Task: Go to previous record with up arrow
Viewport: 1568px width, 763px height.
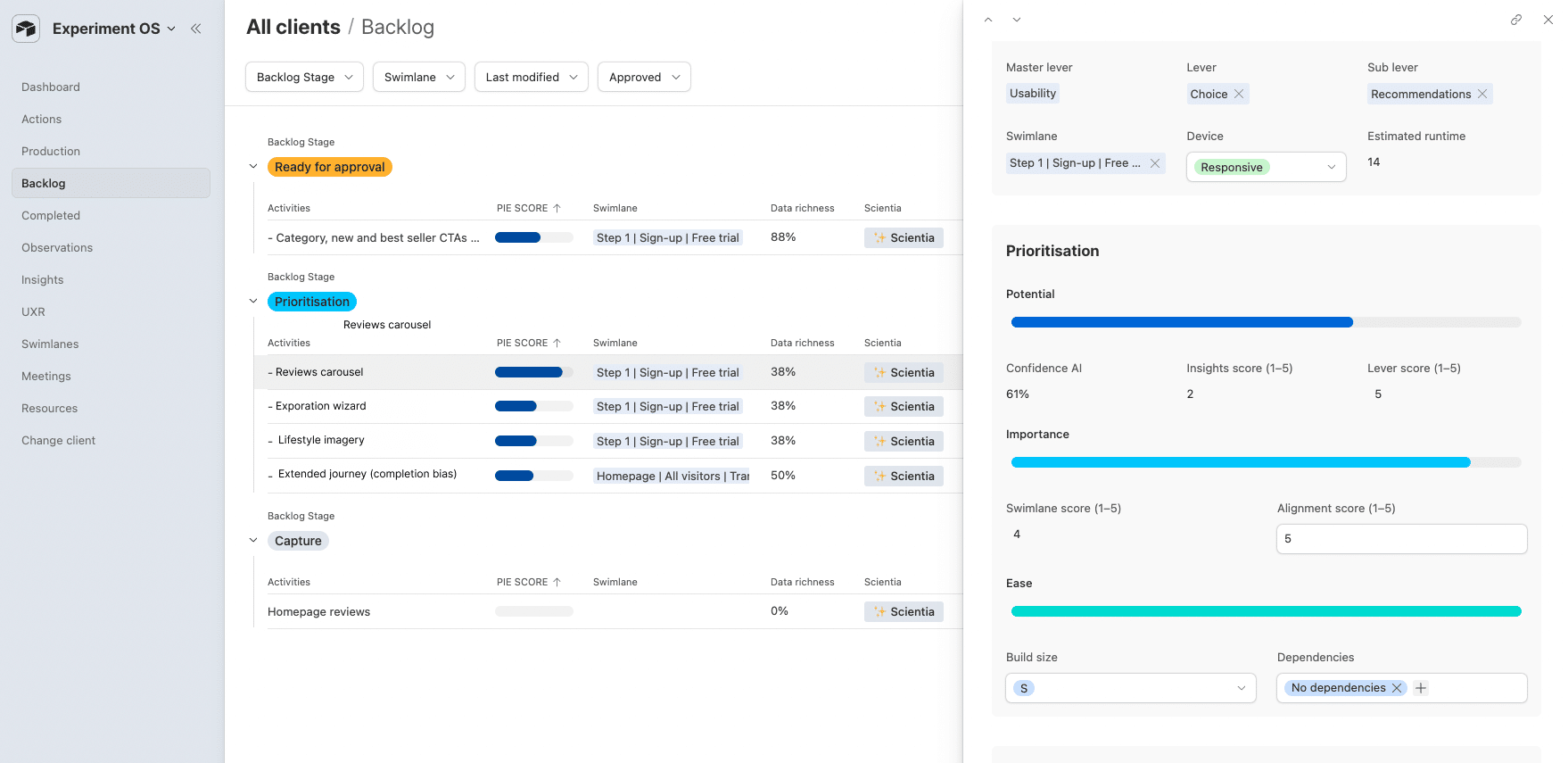Action: (x=988, y=20)
